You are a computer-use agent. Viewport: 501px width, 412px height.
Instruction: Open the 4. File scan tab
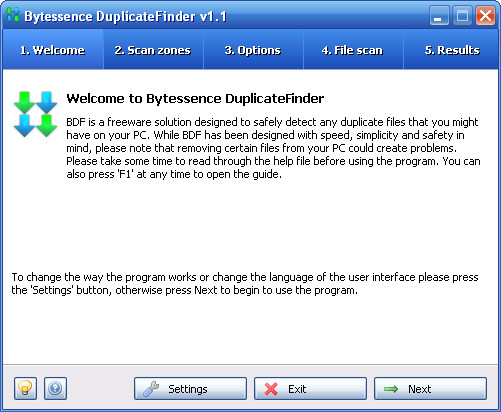pos(353,50)
